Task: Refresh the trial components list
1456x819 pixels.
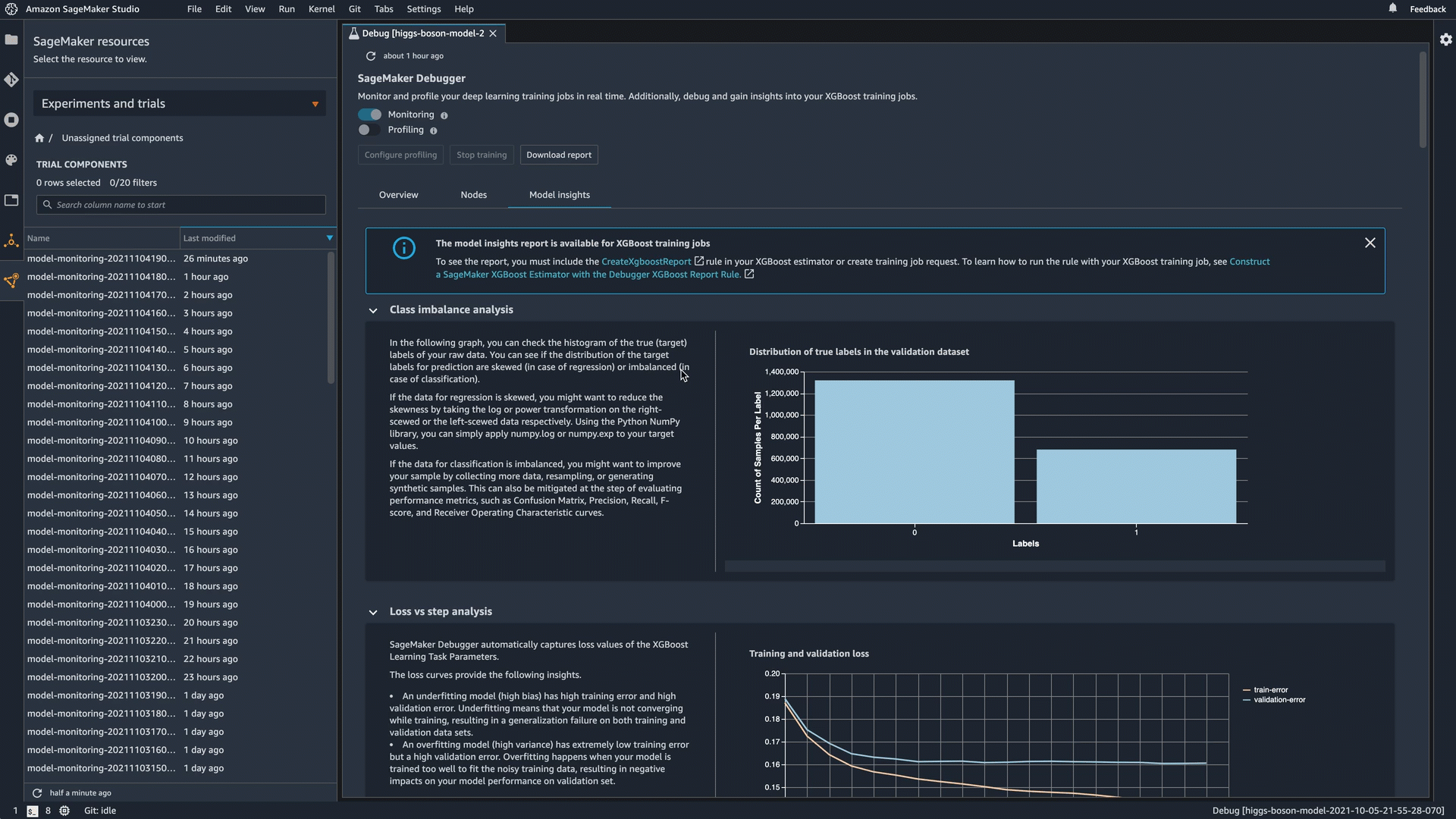Action: click(x=37, y=792)
